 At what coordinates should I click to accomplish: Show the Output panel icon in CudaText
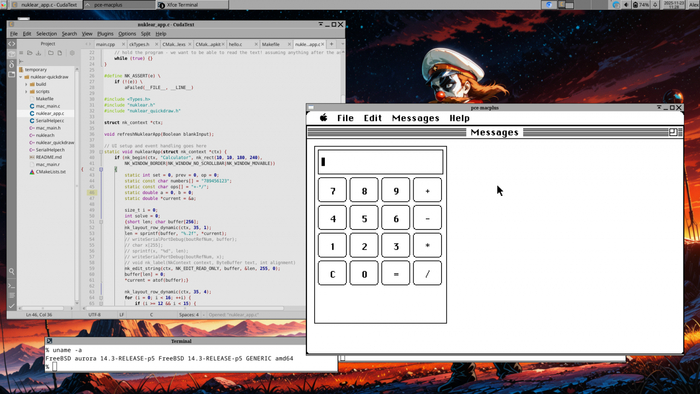pos(12,295)
